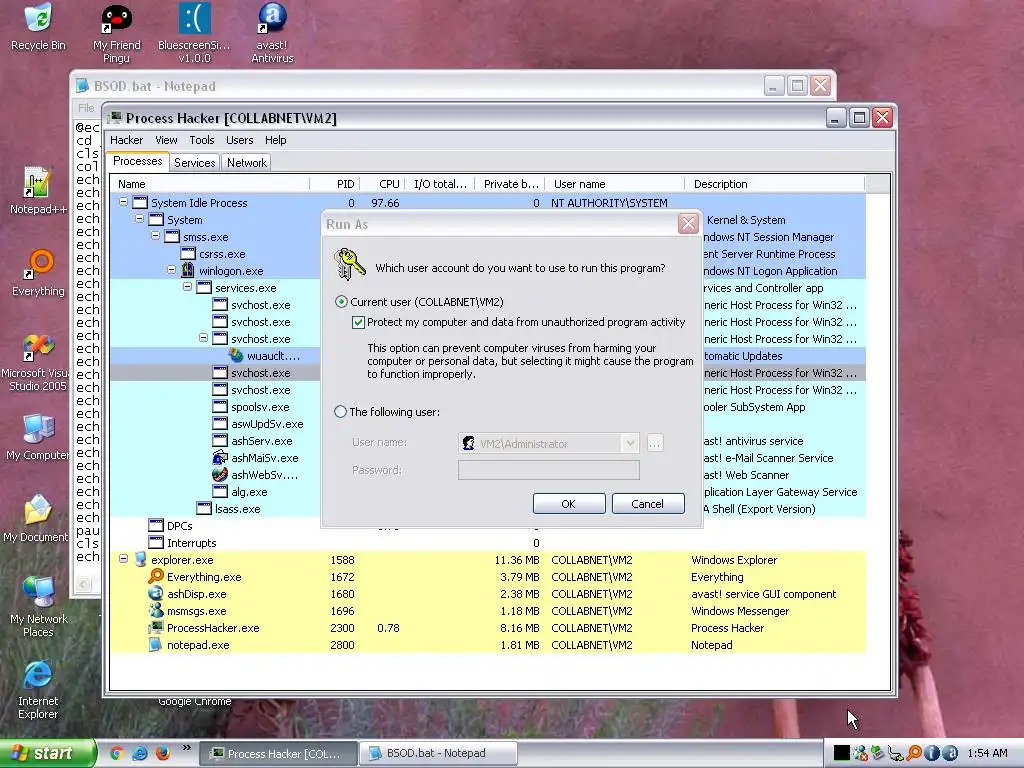Viewport: 1024px width, 768px height.
Task: Open My Friend Pingu desktop icon
Action: tap(117, 34)
